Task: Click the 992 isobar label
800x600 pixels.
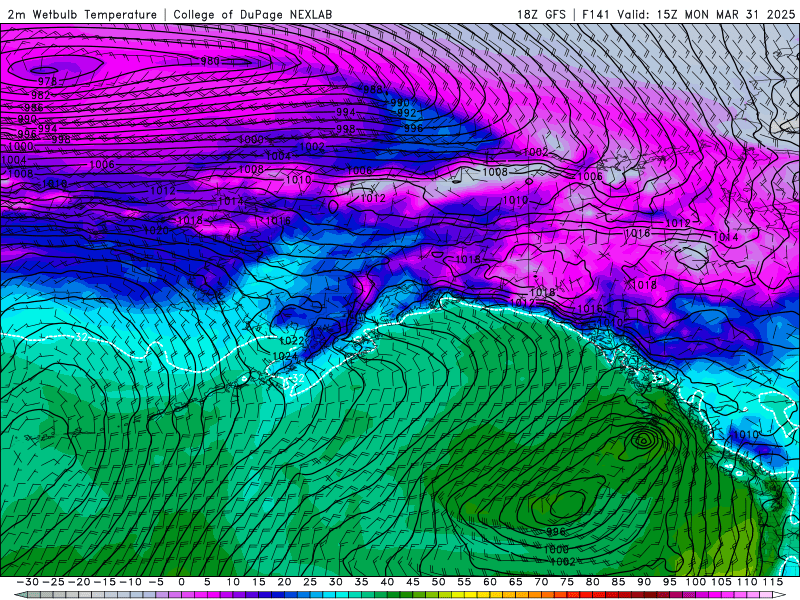Action: click(407, 113)
